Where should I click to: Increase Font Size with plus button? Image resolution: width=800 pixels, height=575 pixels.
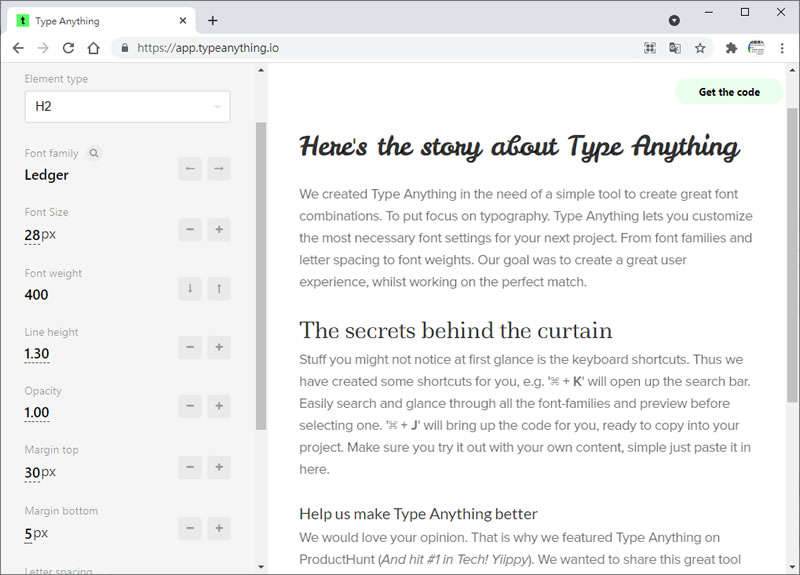point(219,230)
